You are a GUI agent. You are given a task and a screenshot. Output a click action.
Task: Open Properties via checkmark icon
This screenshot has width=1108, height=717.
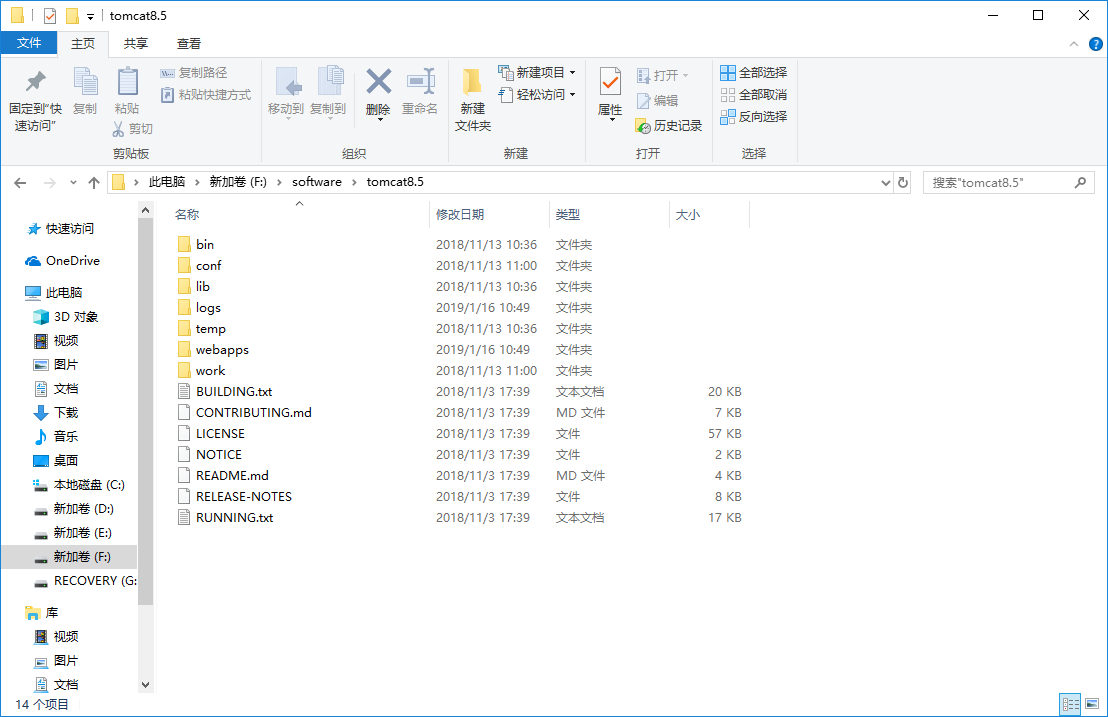610,83
